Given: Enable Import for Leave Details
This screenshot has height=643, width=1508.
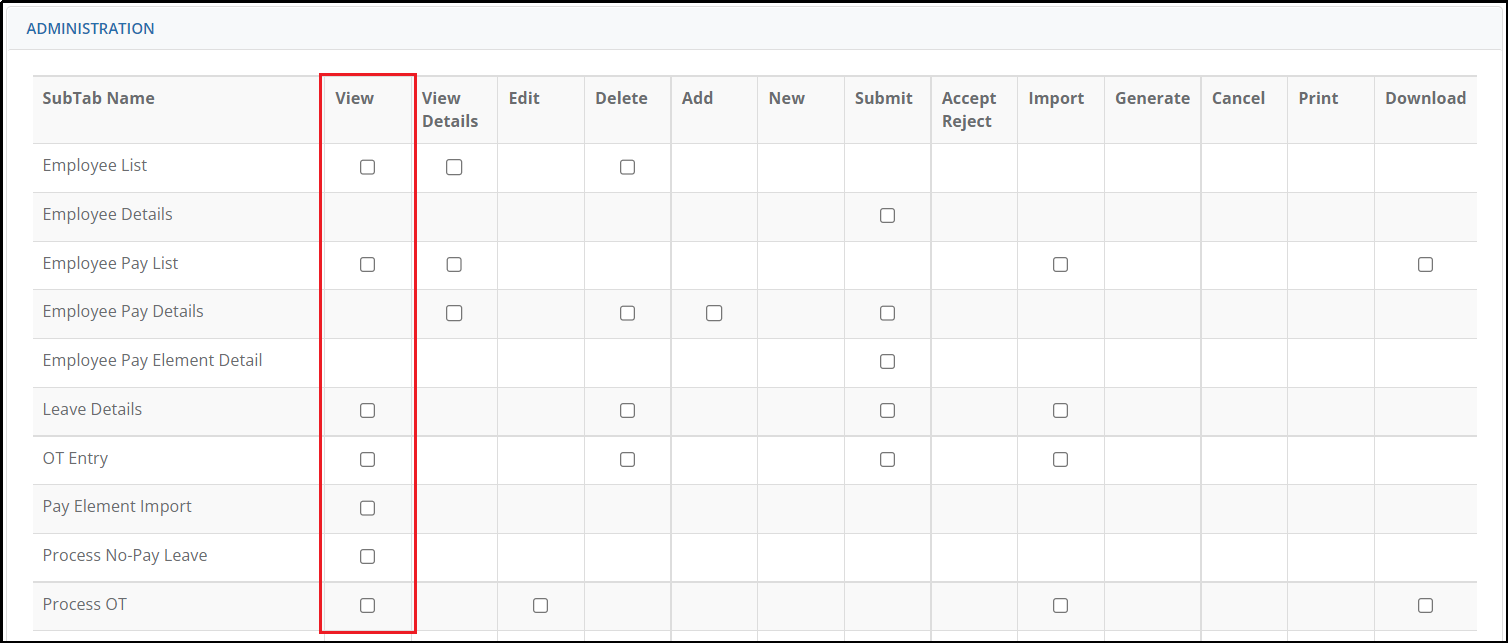Looking at the screenshot, I should (1060, 410).
